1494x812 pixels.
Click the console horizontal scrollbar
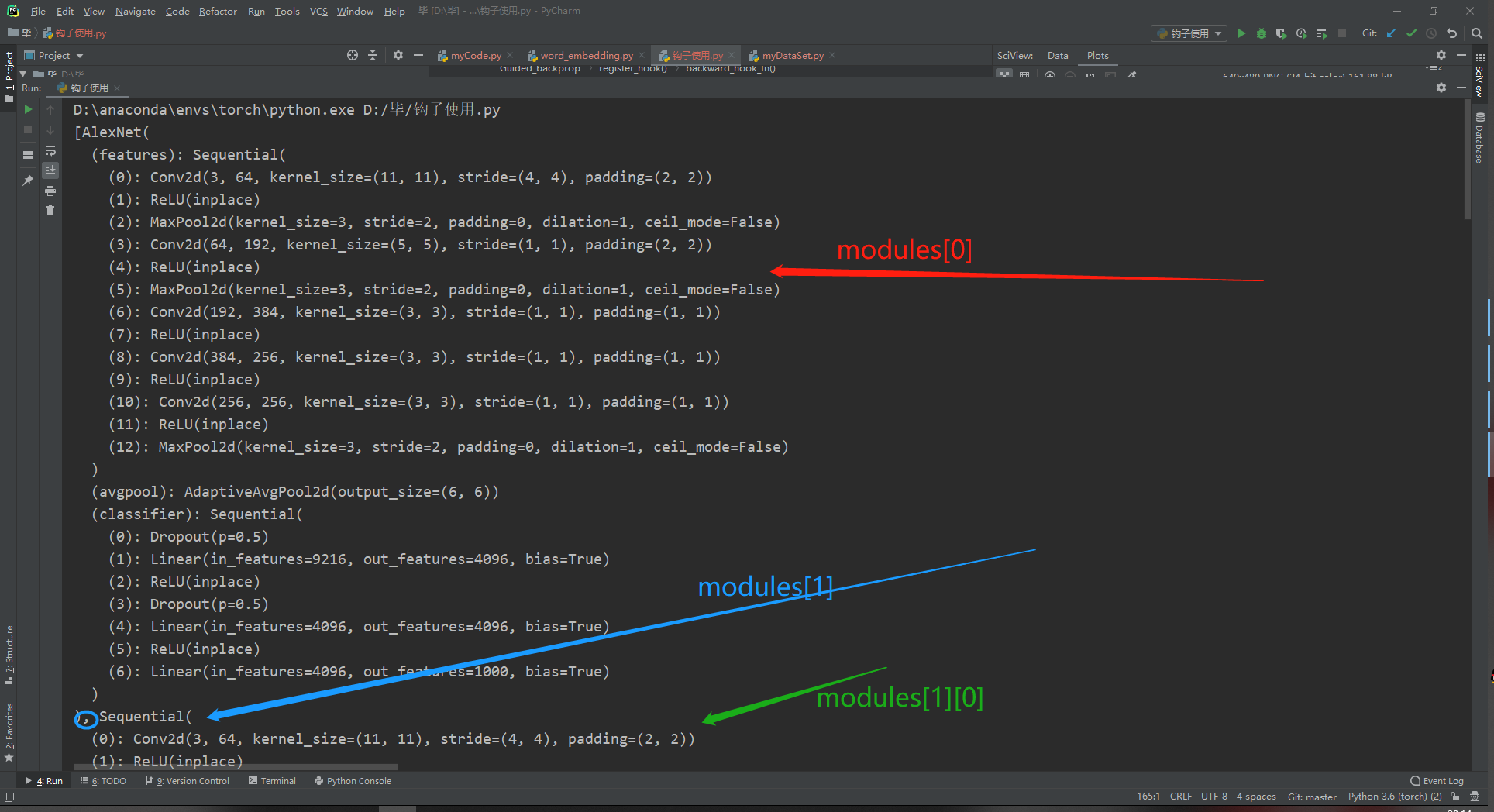pyautogui.click(x=236, y=767)
